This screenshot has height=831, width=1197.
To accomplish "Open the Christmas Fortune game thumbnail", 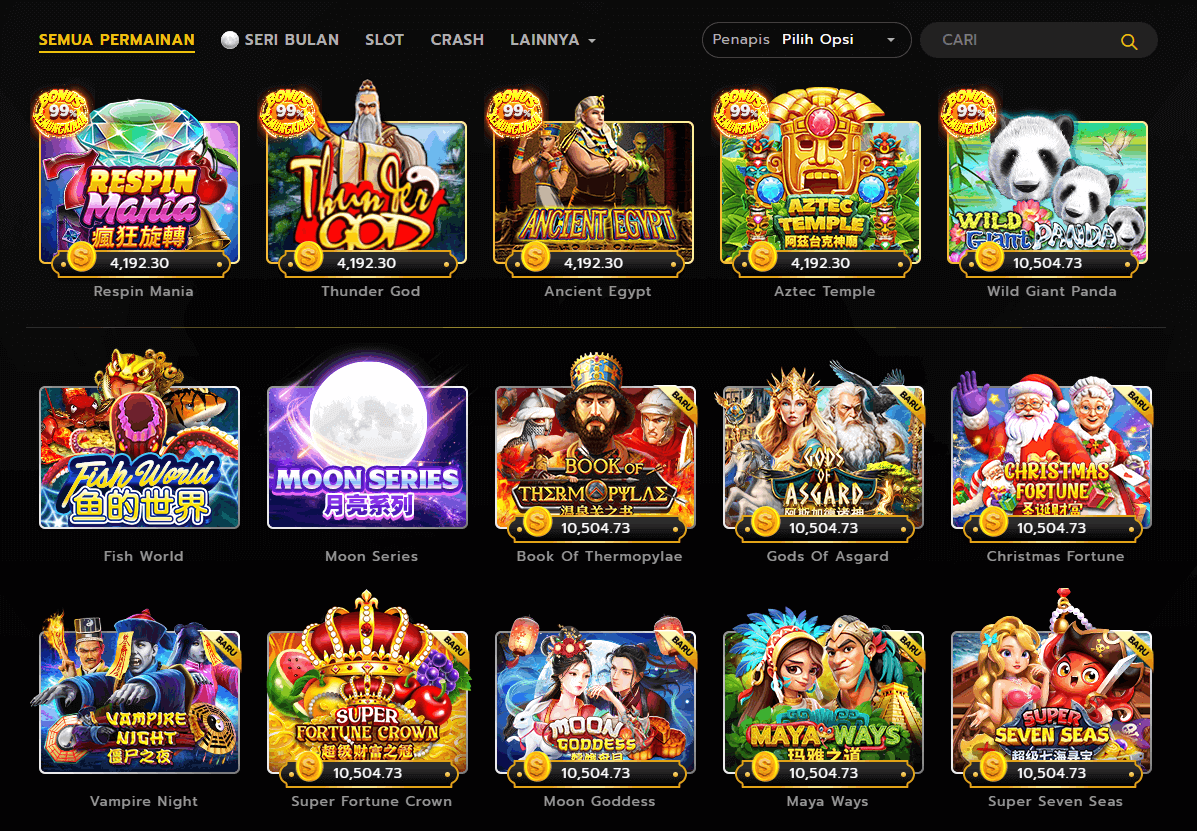I will click(x=1051, y=450).
